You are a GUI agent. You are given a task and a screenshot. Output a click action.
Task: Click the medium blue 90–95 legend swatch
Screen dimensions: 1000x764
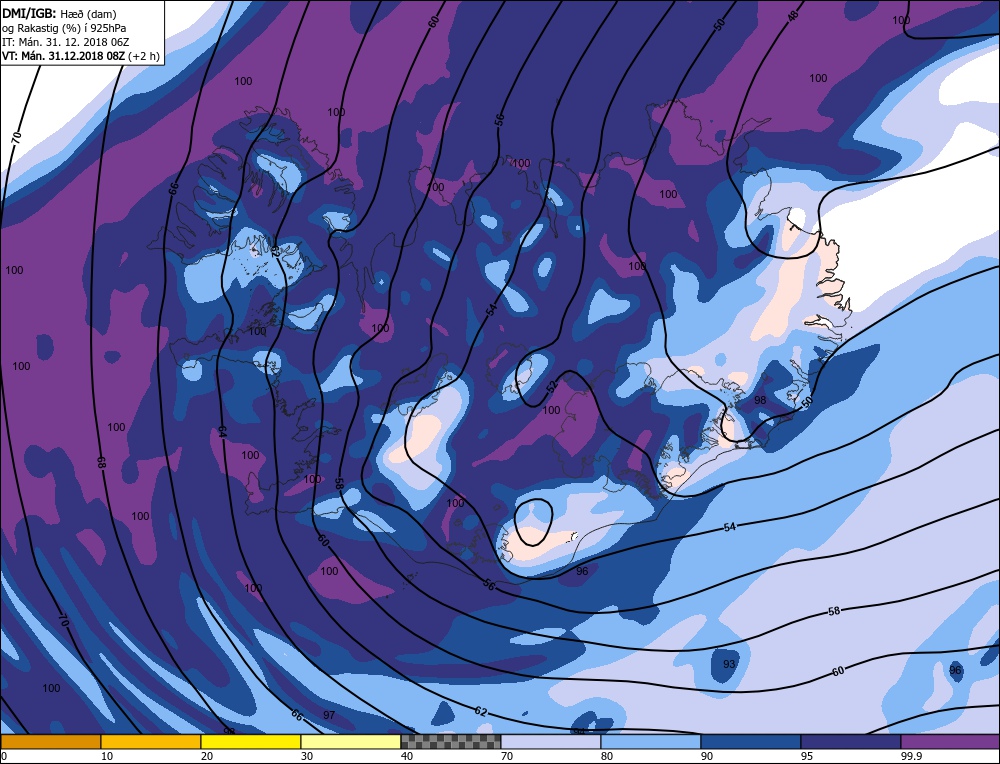(751, 741)
